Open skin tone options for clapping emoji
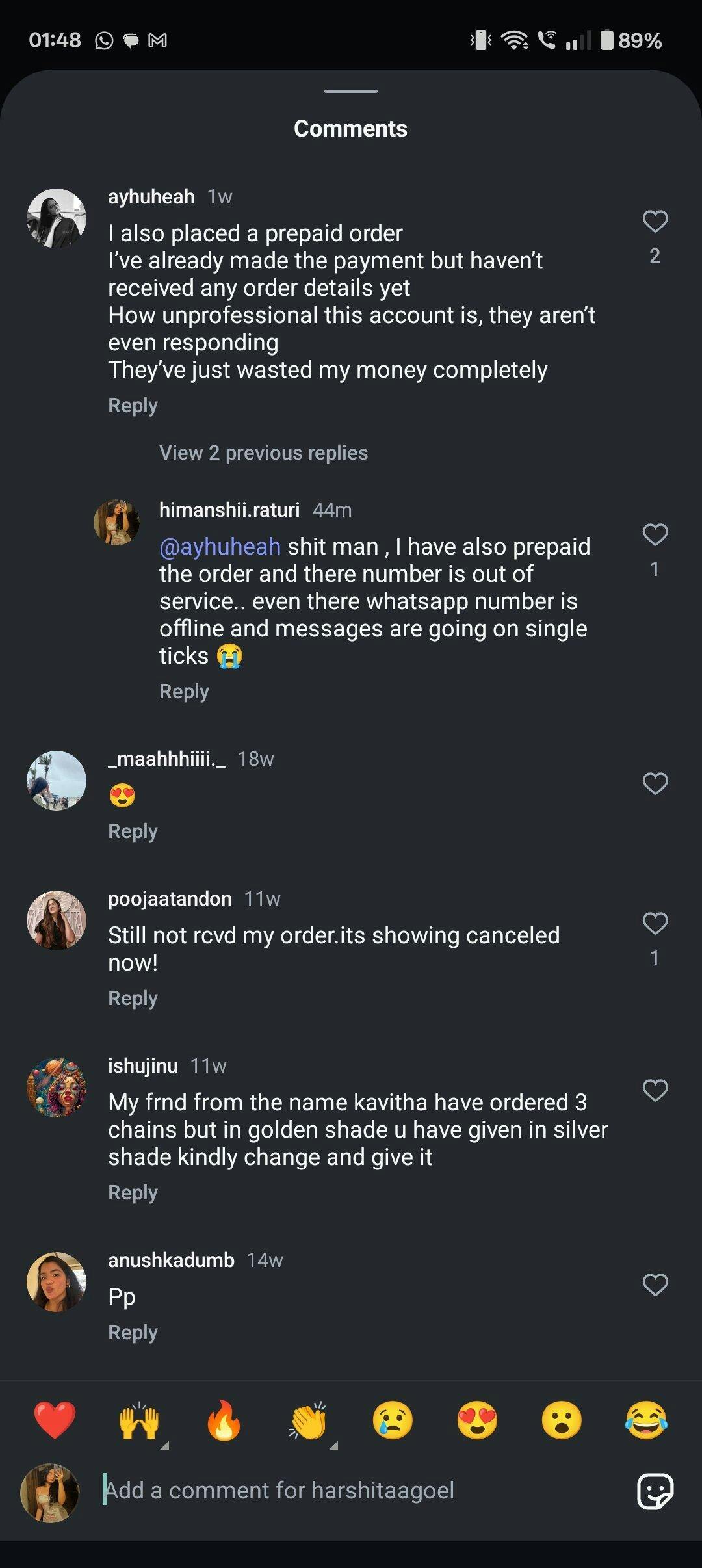The height and width of the screenshot is (1568, 702). 309,1421
